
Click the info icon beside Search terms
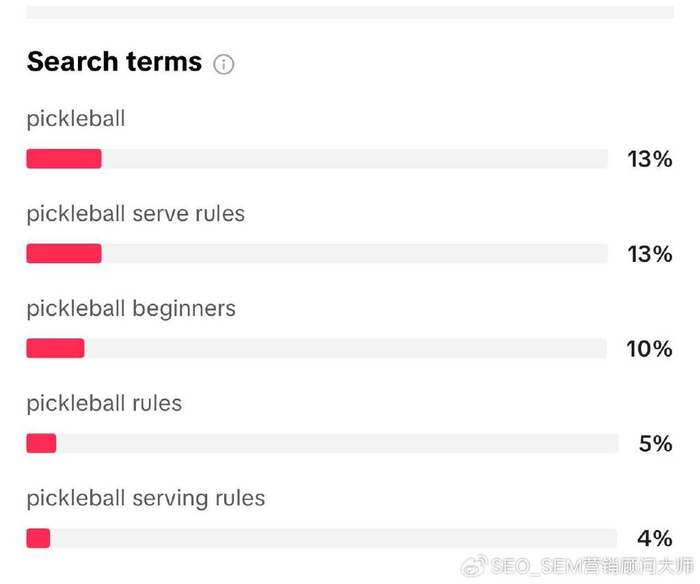pos(224,64)
